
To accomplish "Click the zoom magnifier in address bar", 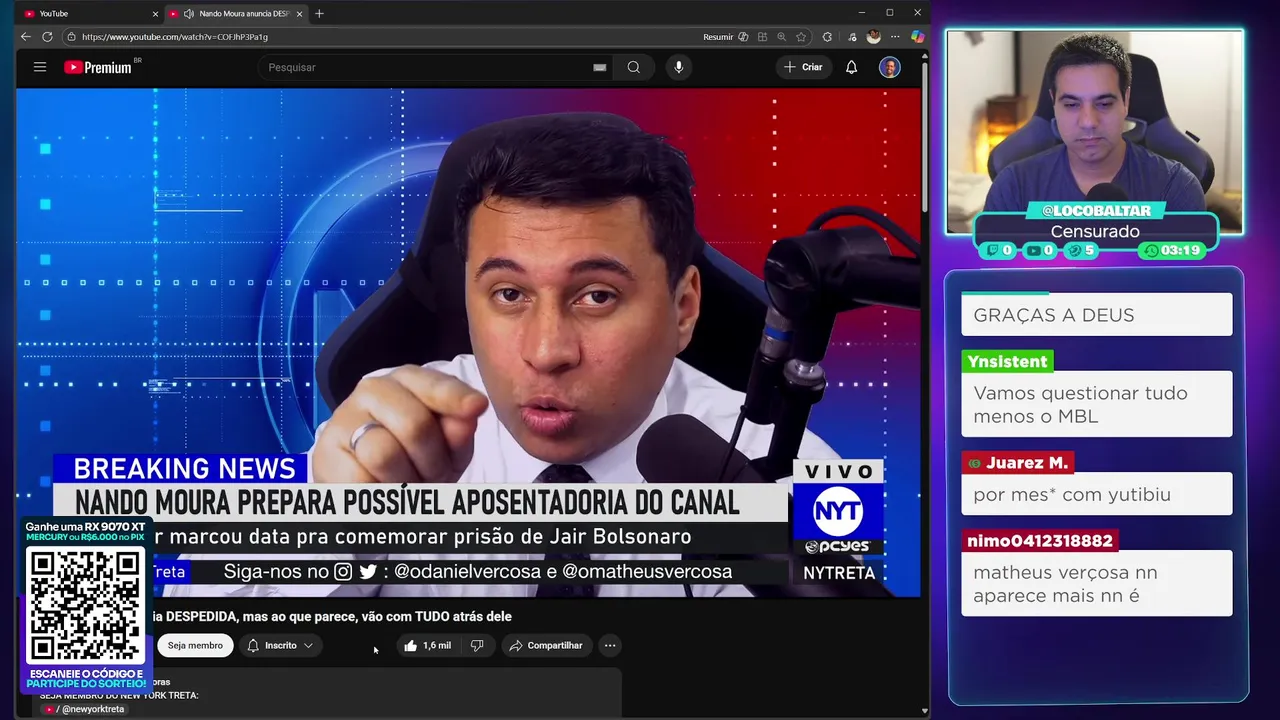I will point(781,37).
